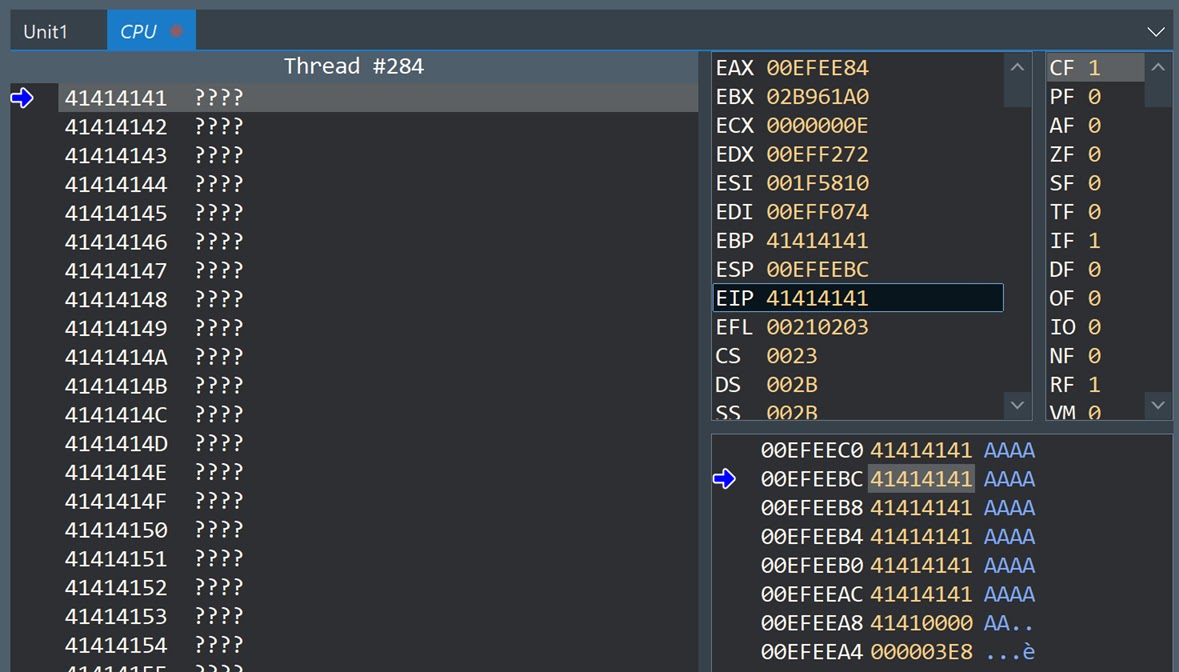Toggle the IF interrupt flag
1179x672 pixels.
(x=1096, y=241)
